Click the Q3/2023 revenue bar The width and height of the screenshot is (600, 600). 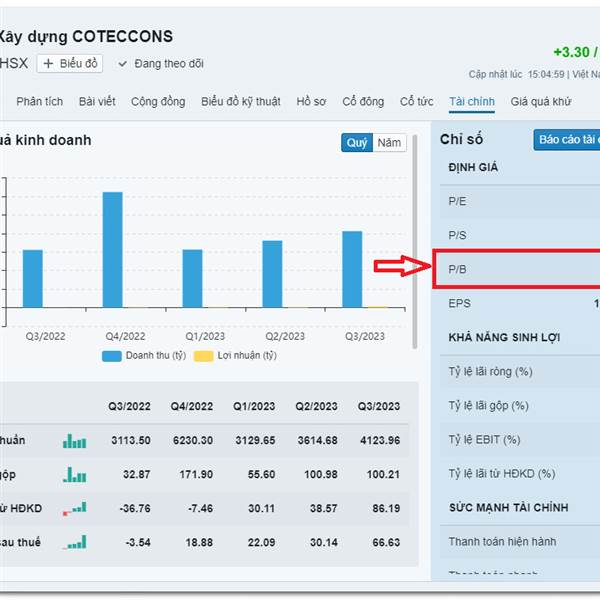pyautogui.click(x=352, y=269)
